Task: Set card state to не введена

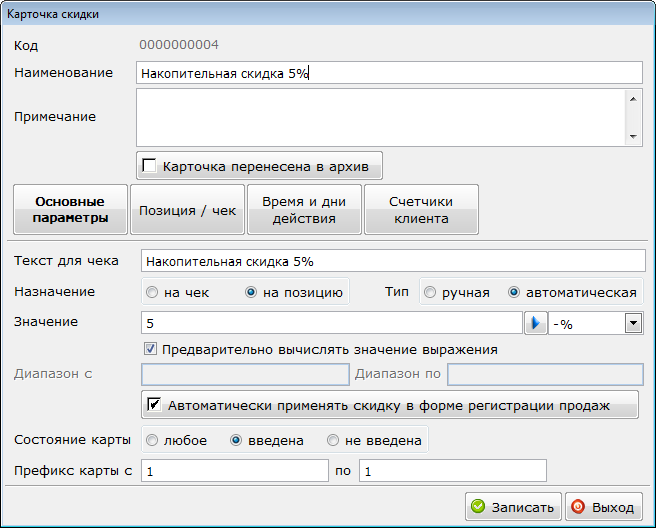Action: coord(333,440)
